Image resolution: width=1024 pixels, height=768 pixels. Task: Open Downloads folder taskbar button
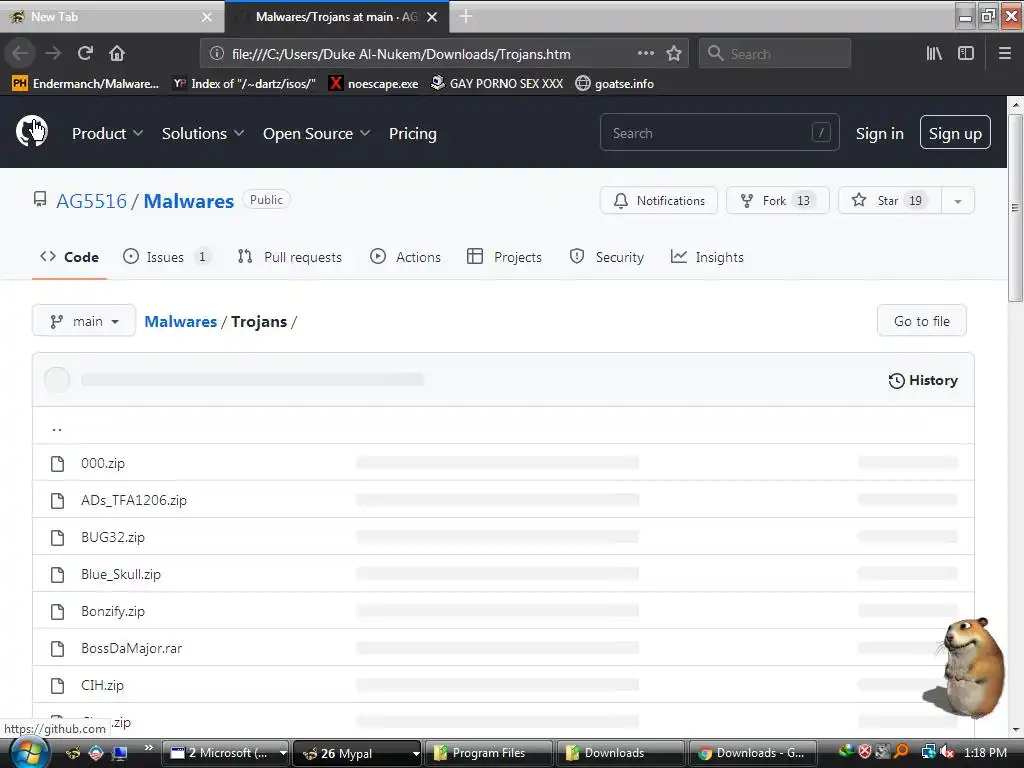point(620,753)
